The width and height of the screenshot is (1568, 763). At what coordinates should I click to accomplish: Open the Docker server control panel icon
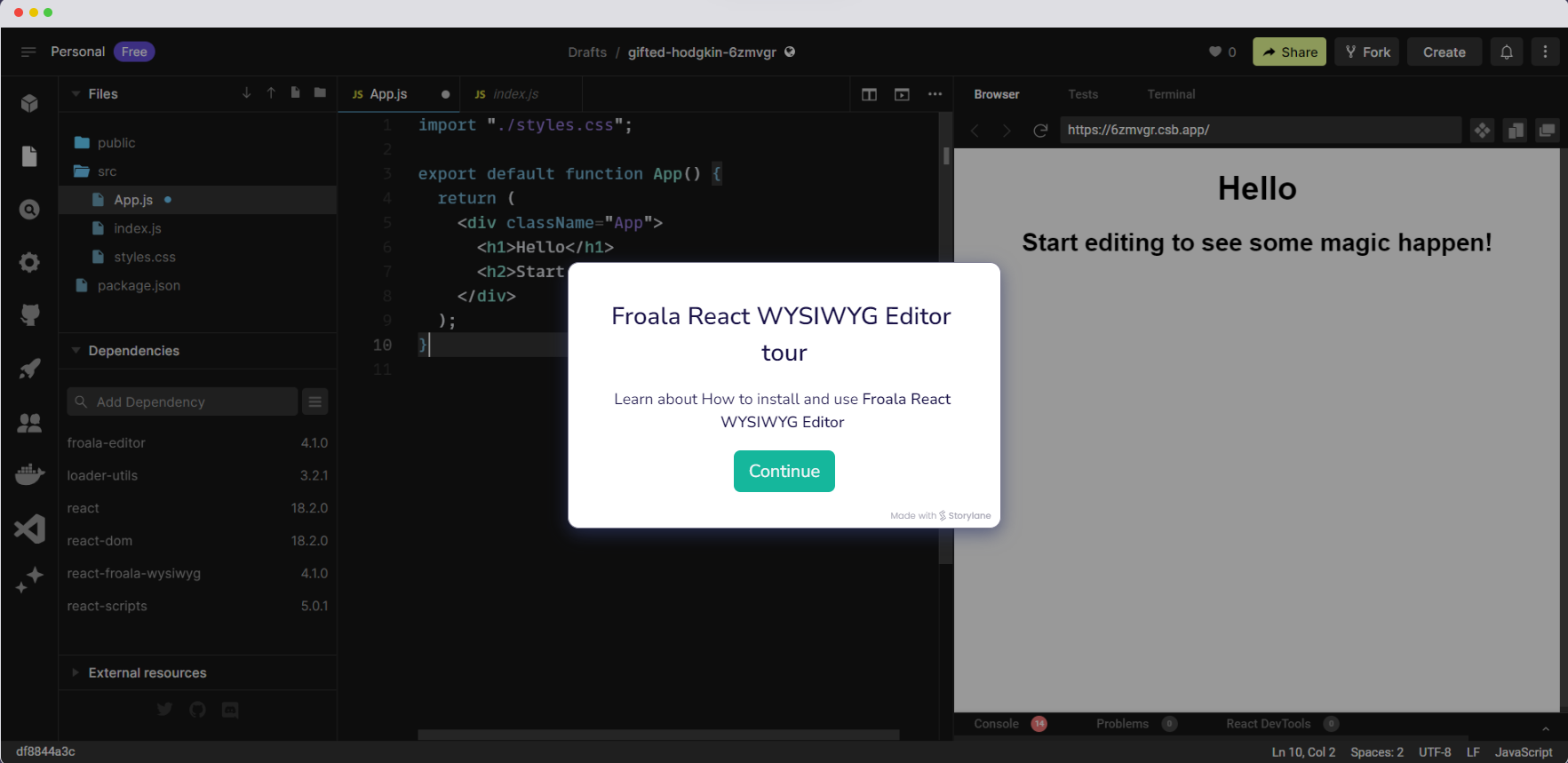[29, 474]
